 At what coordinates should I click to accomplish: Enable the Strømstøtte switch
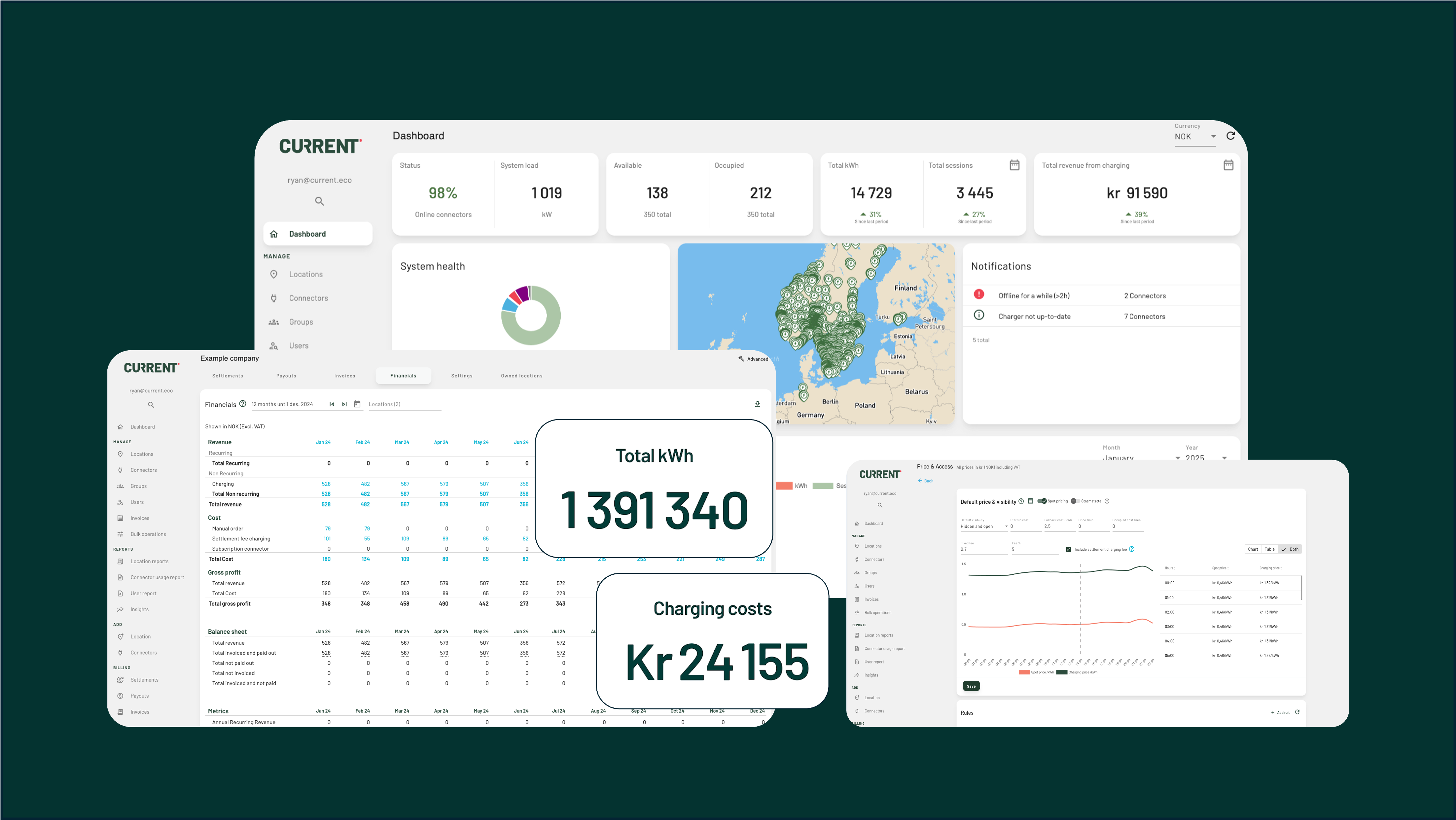click(x=1075, y=501)
